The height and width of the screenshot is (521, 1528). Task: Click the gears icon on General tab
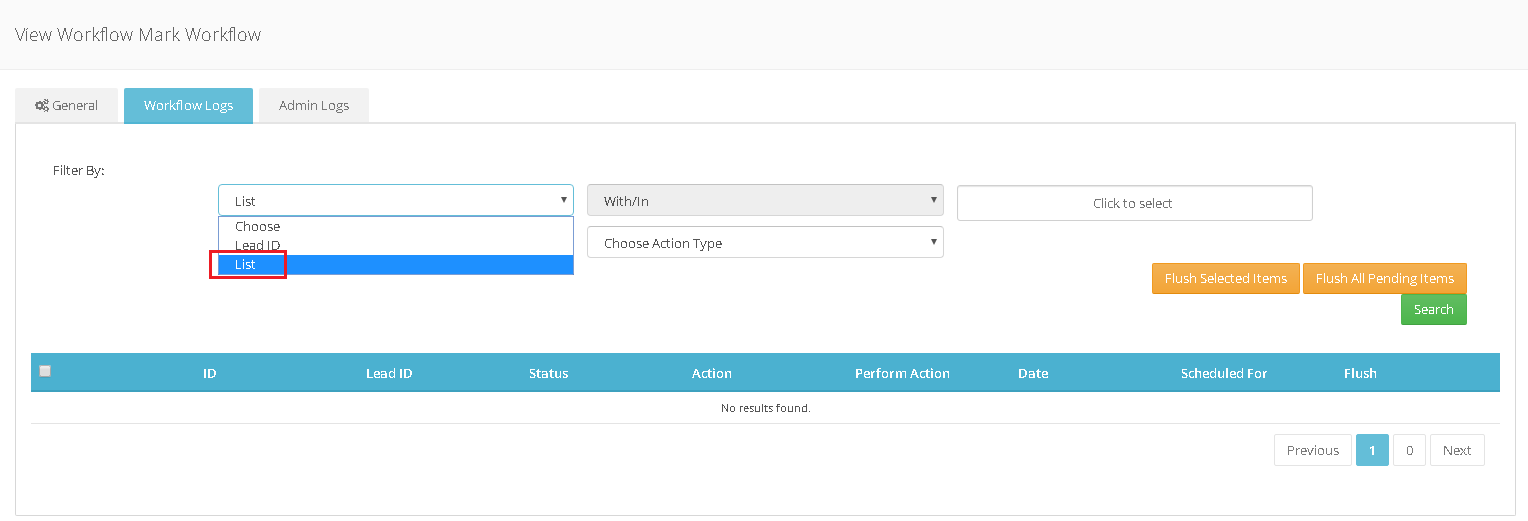pyautogui.click(x=42, y=105)
